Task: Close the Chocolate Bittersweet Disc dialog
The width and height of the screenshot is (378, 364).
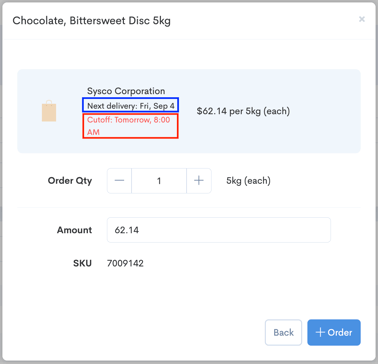Action: [x=362, y=19]
